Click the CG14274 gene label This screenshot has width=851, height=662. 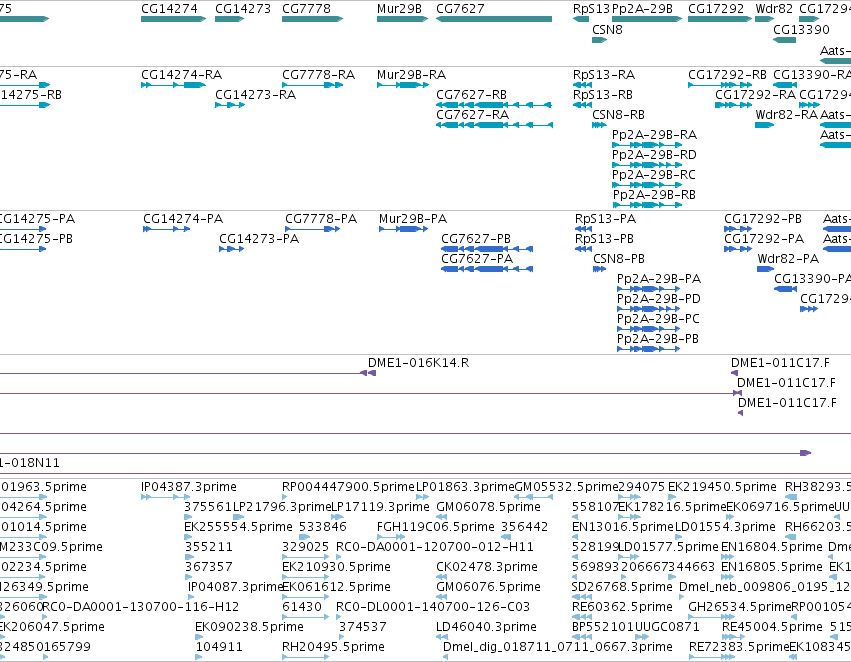pos(169,9)
